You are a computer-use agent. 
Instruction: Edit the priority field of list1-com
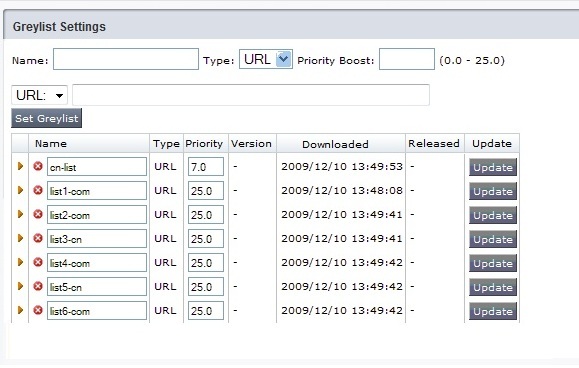click(206, 191)
